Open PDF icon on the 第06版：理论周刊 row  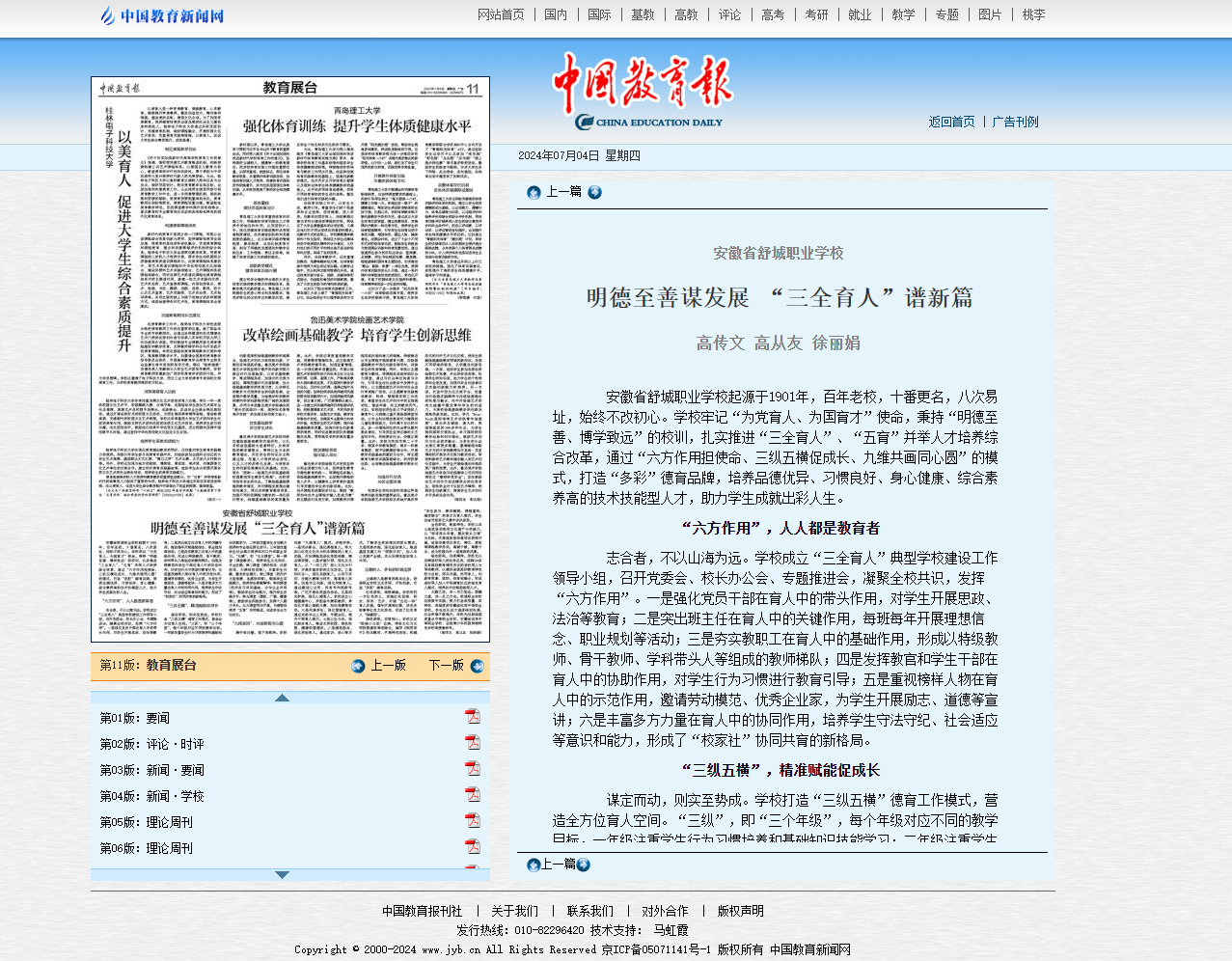(473, 846)
